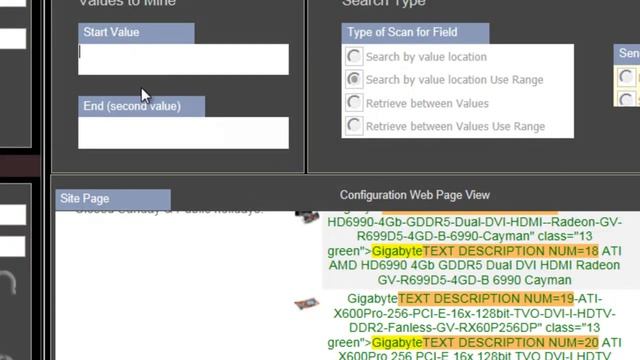Click the Site Page label tab
Viewport: 640px width, 360px height.
(113, 199)
